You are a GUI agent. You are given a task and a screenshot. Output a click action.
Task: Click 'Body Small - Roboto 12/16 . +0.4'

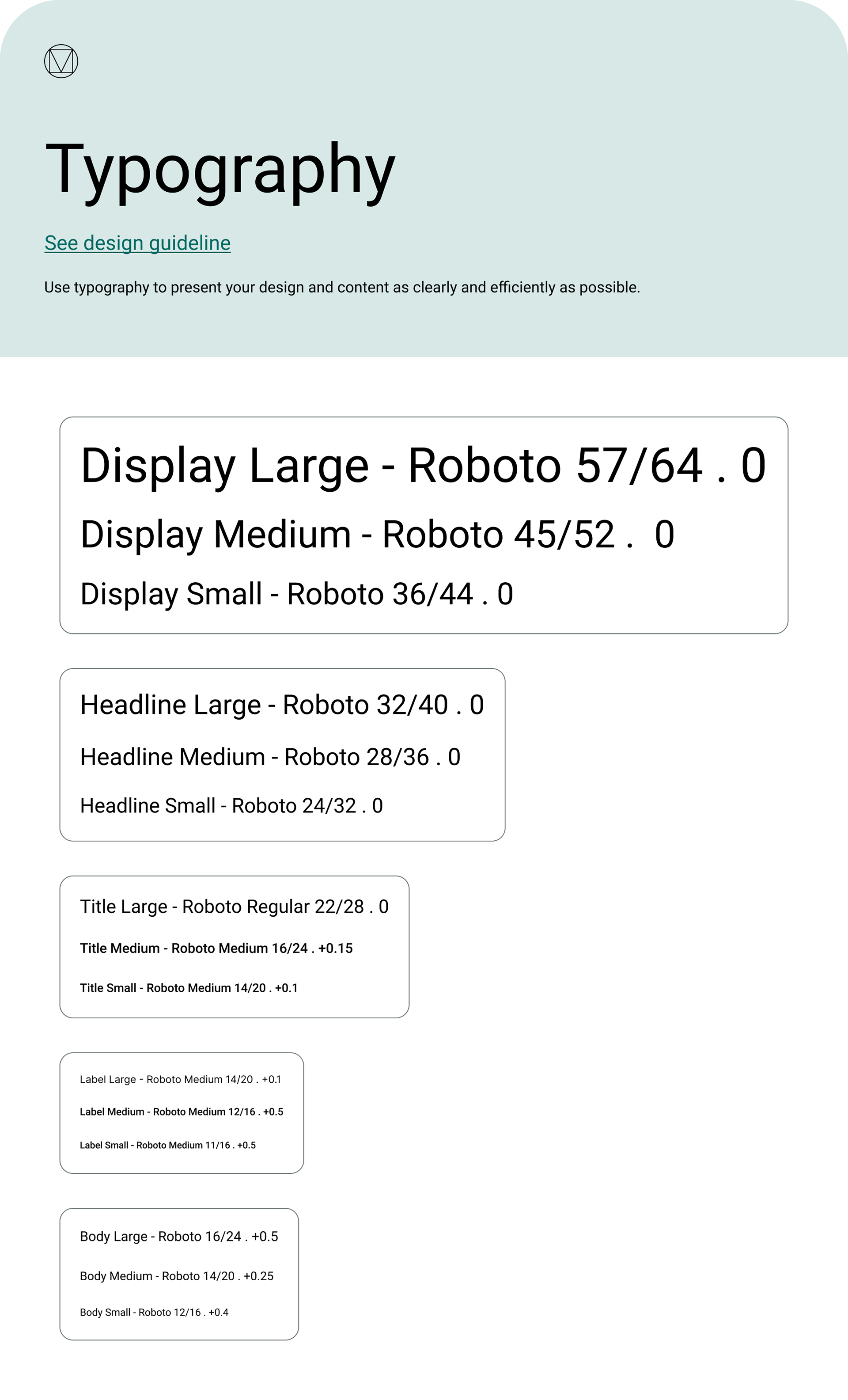[154, 1313]
